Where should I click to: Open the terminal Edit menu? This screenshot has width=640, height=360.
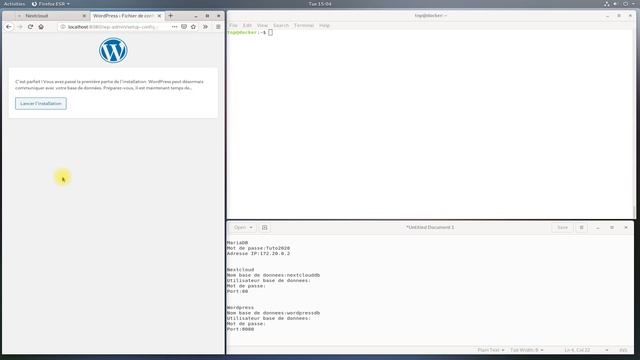[247, 25]
